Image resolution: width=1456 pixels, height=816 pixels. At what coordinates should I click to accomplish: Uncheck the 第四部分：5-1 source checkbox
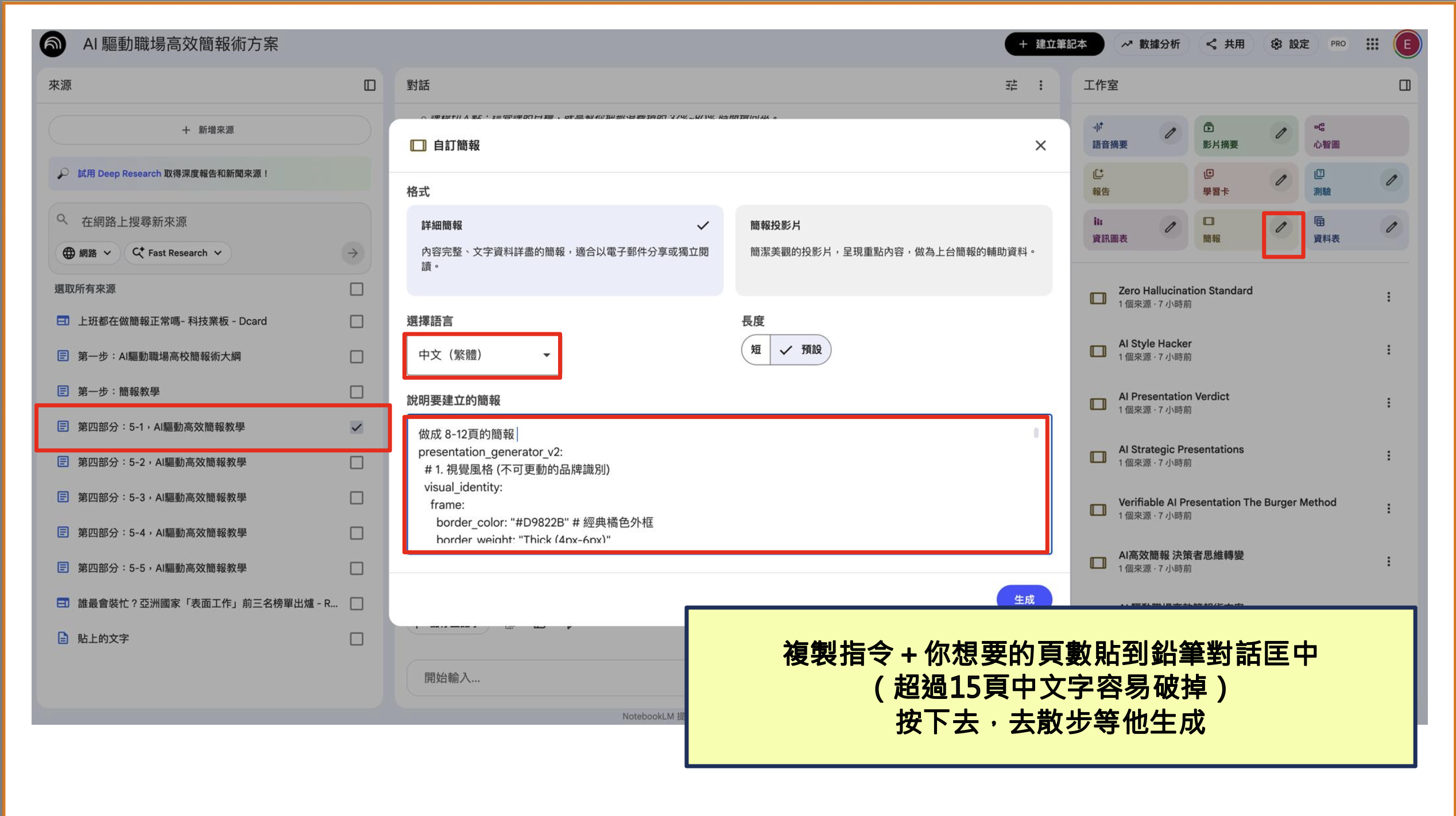pos(357,428)
